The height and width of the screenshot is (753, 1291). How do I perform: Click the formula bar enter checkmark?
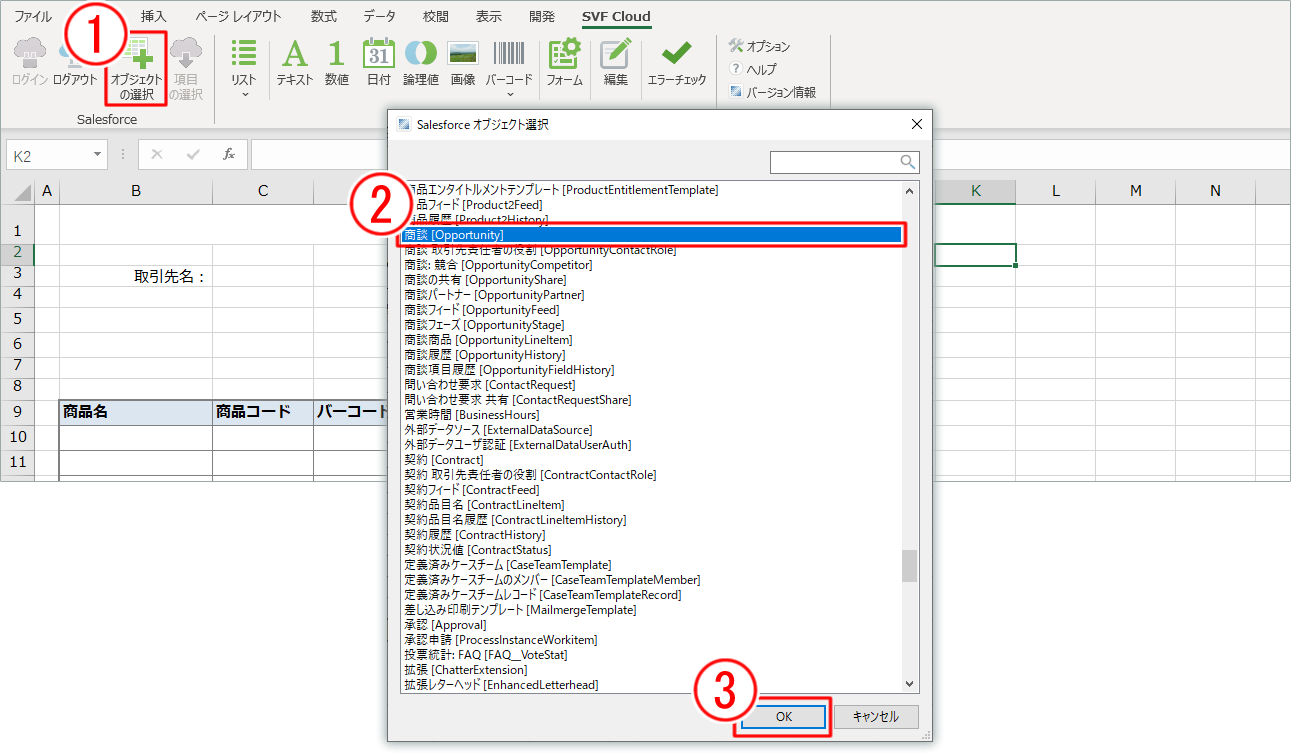pos(193,154)
